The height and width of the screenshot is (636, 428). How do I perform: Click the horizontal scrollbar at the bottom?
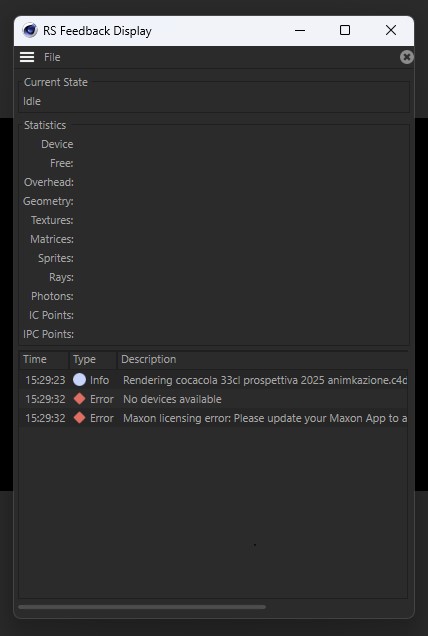tap(142, 607)
